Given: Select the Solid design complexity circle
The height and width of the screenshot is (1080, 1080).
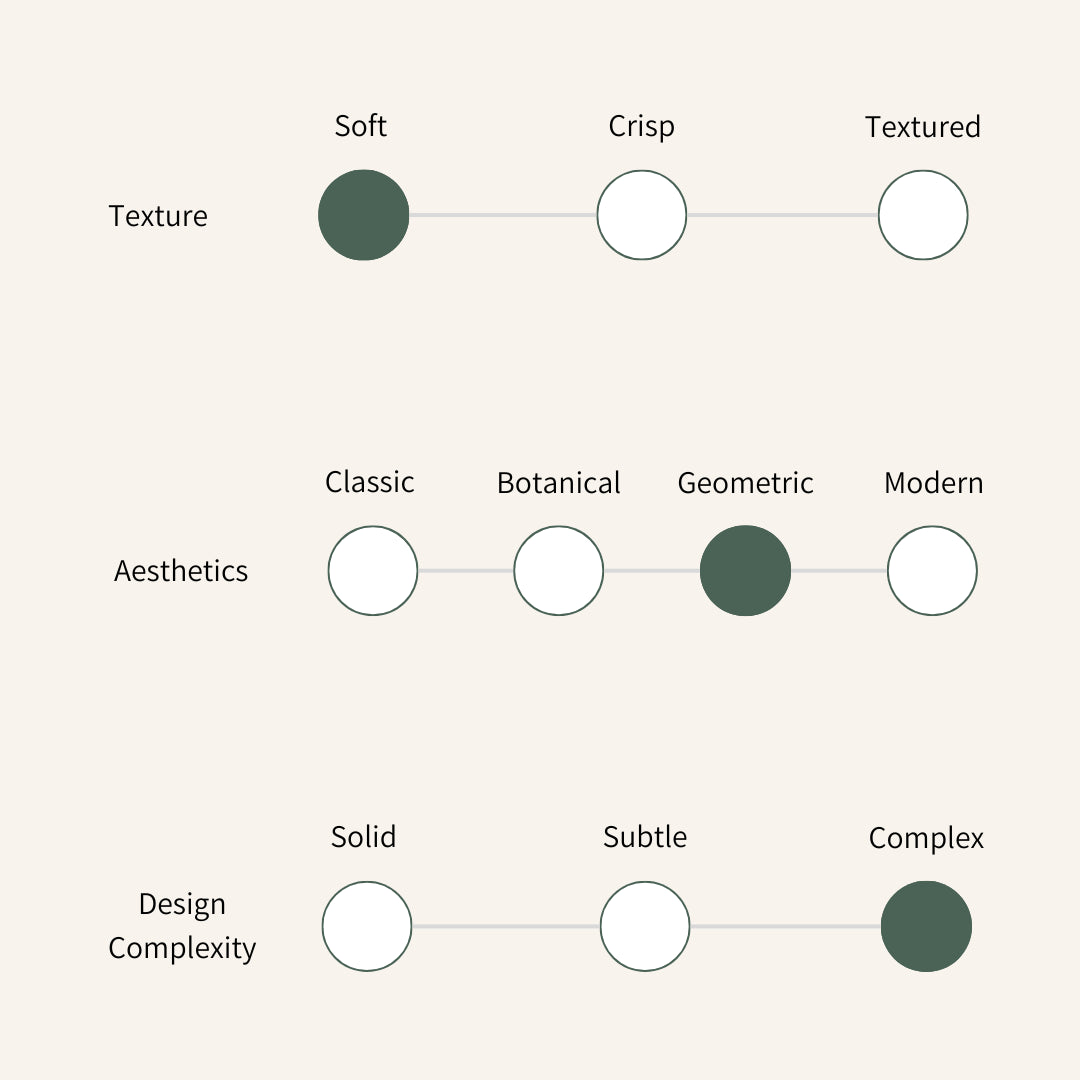Looking at the screenshot, I should pos(367,926).
